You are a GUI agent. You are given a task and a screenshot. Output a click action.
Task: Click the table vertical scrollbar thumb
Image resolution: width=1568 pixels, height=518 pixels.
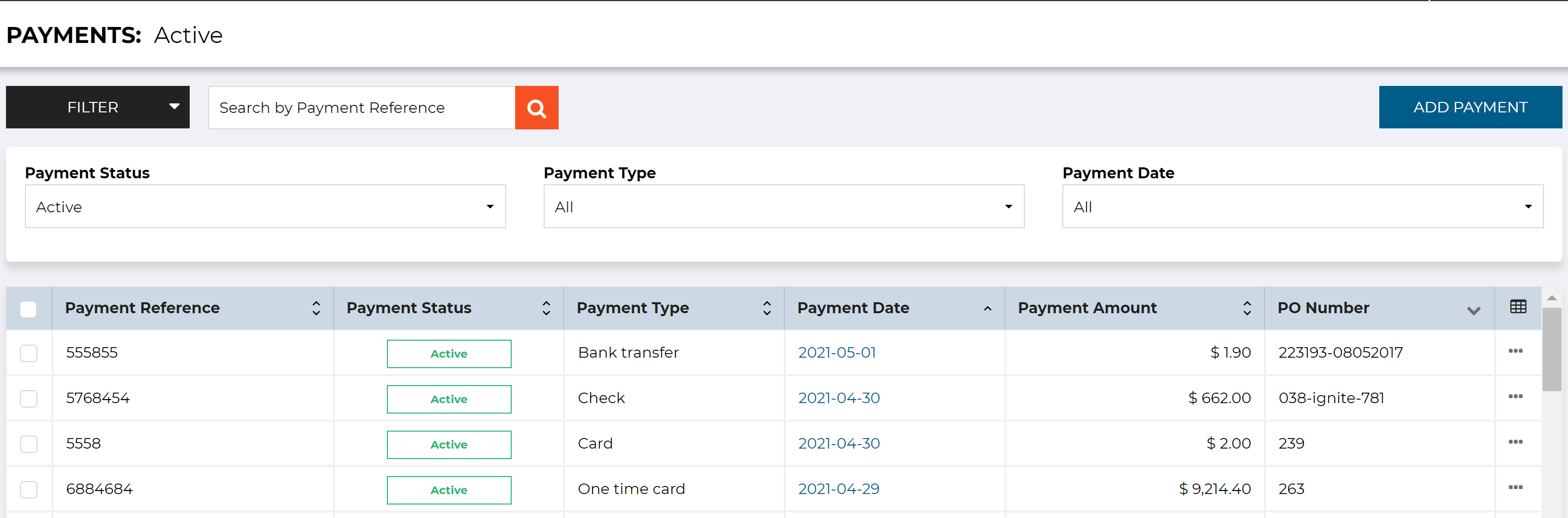click(x=1552, y=349)
